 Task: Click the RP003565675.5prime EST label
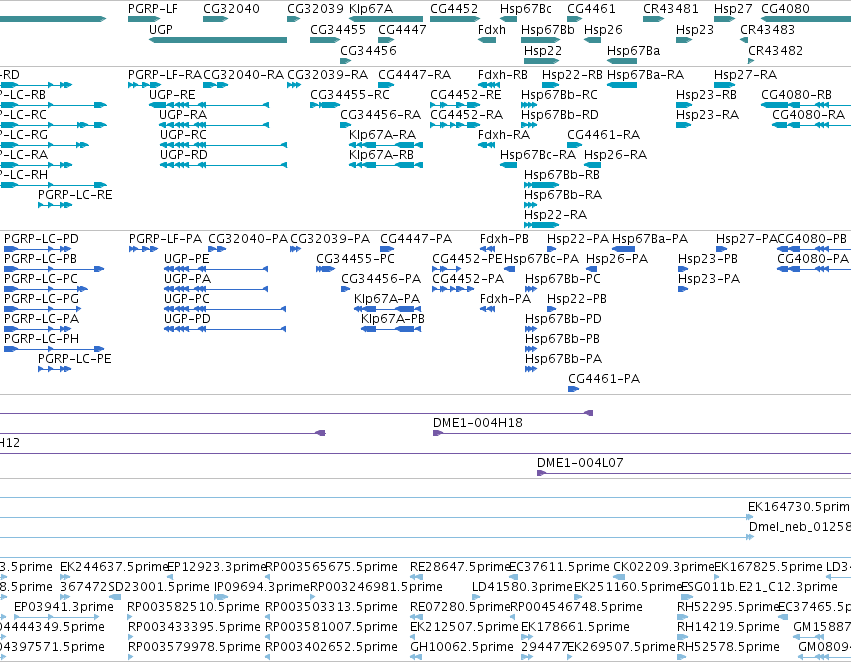pos(331,567)
